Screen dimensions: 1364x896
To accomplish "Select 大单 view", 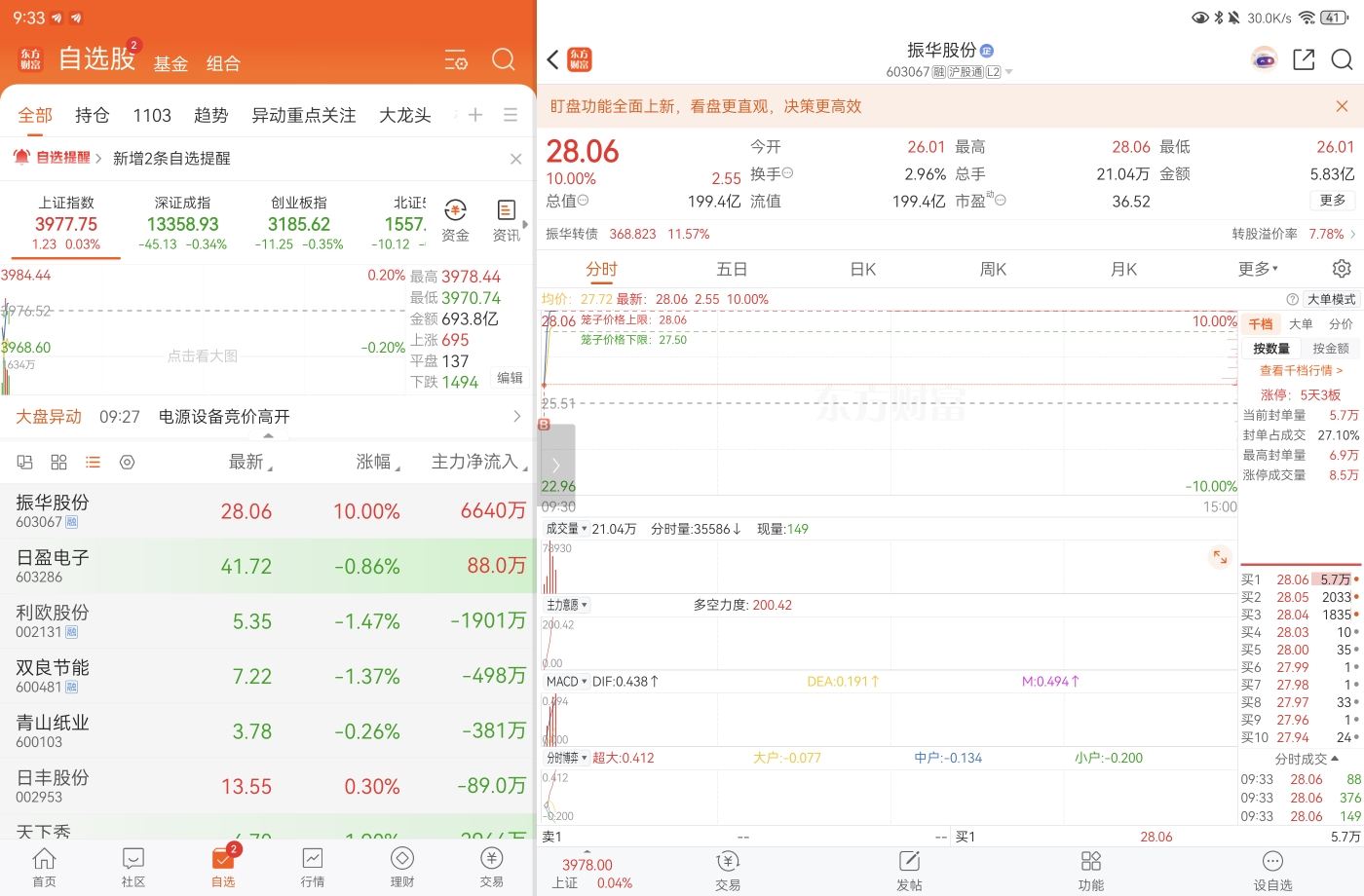I will pyautogui.click(x=1301, y=324).
